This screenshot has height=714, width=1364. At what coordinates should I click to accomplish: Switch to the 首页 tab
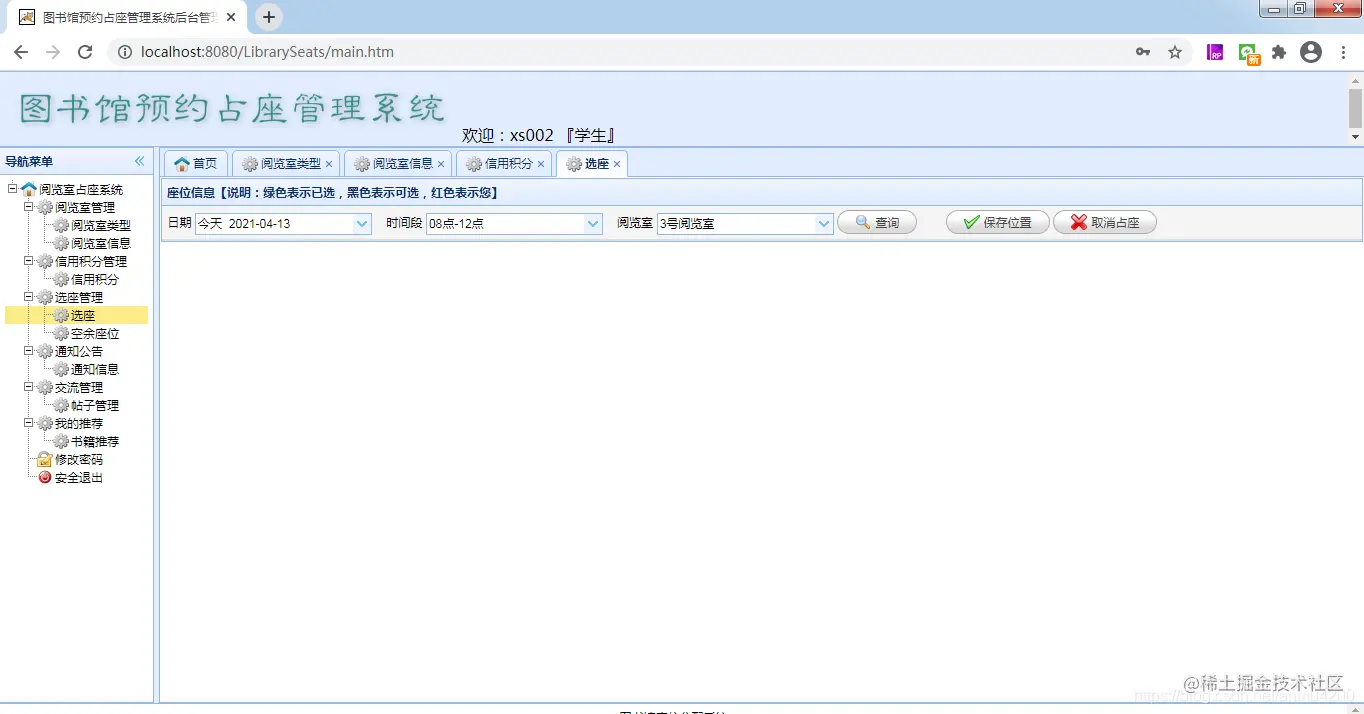pyautogui.click(x=196, y=164)
